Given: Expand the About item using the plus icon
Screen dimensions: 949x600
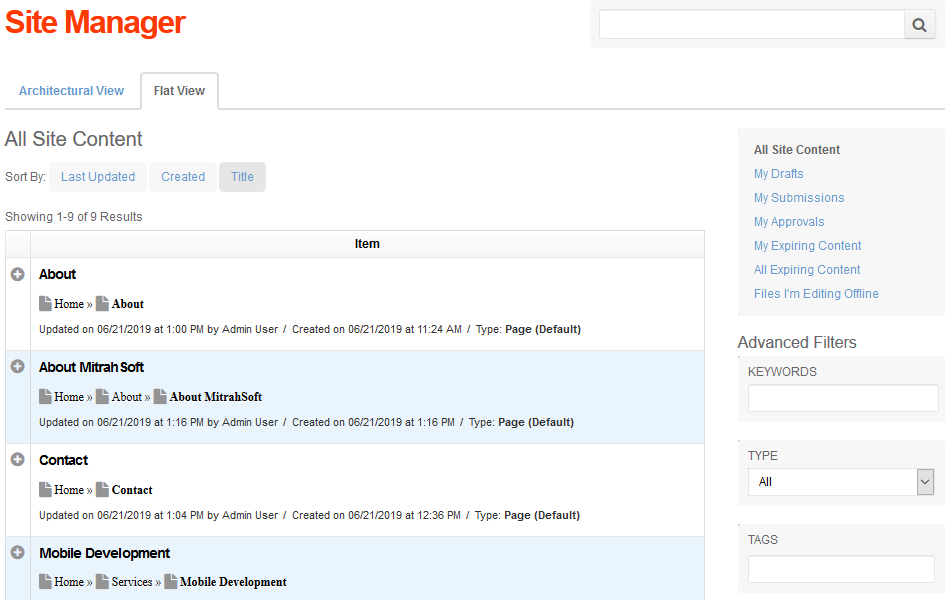Looking at the screenshot, I should 16,273.
